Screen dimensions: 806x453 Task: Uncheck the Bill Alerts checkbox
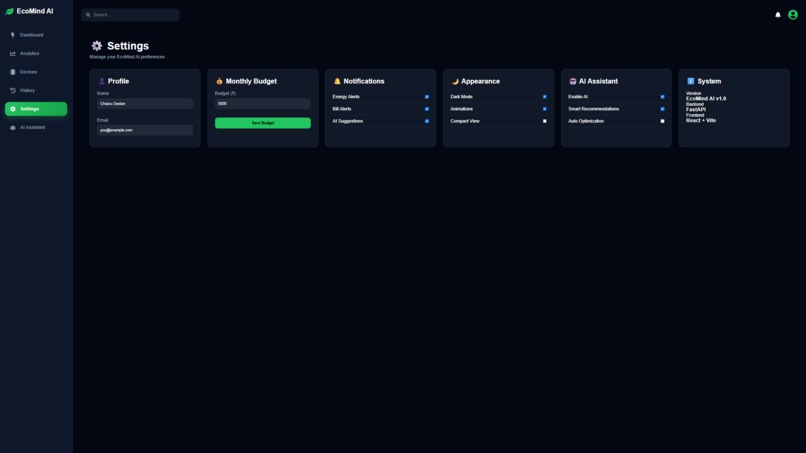427,109
